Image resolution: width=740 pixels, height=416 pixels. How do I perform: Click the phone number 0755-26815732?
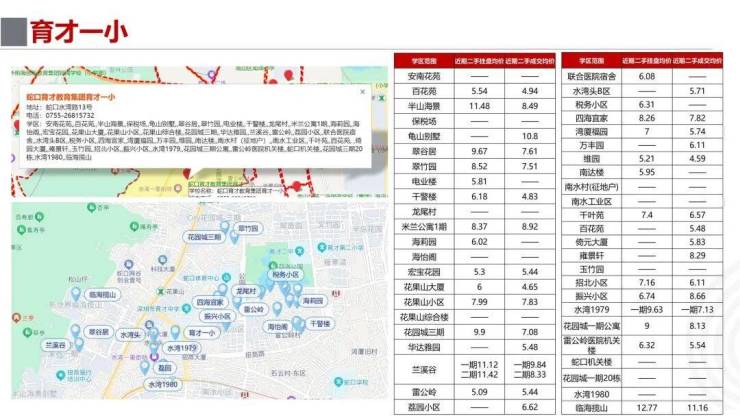[x=69, y=115]
